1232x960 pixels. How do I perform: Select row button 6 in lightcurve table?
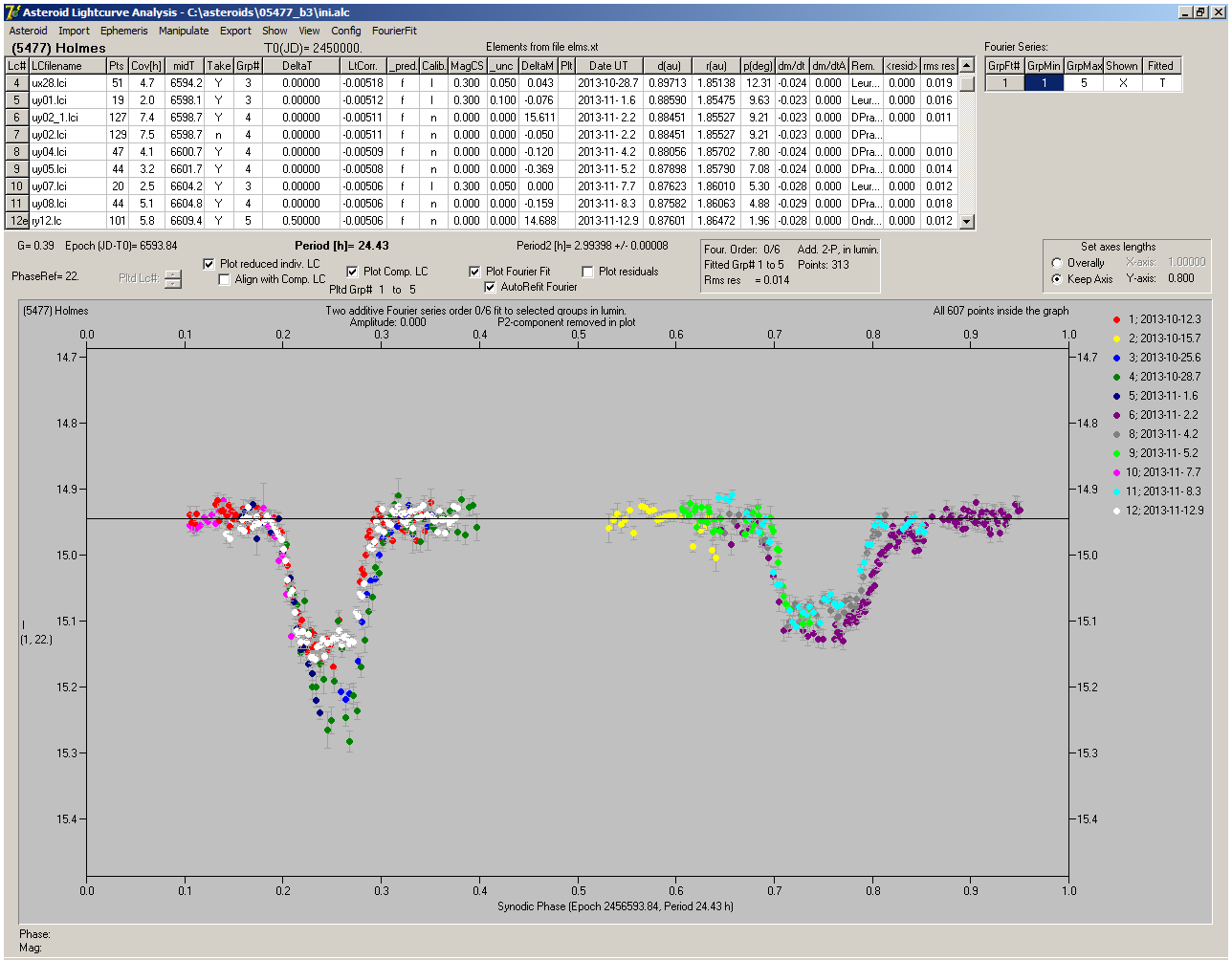(x=17, y=118)
